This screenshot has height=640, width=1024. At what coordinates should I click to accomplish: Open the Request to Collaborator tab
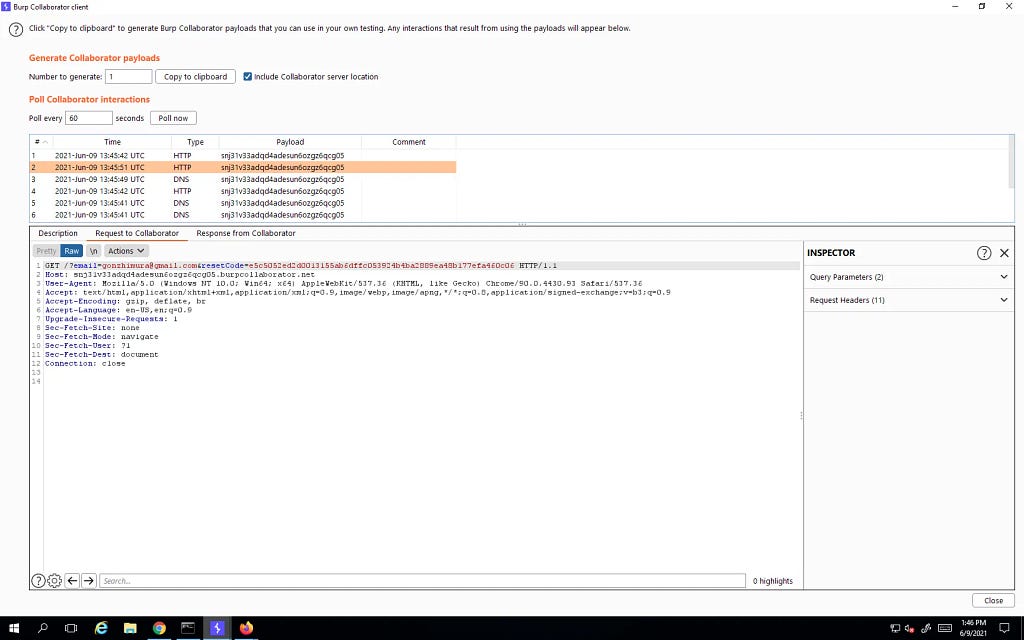click(137, 233)
